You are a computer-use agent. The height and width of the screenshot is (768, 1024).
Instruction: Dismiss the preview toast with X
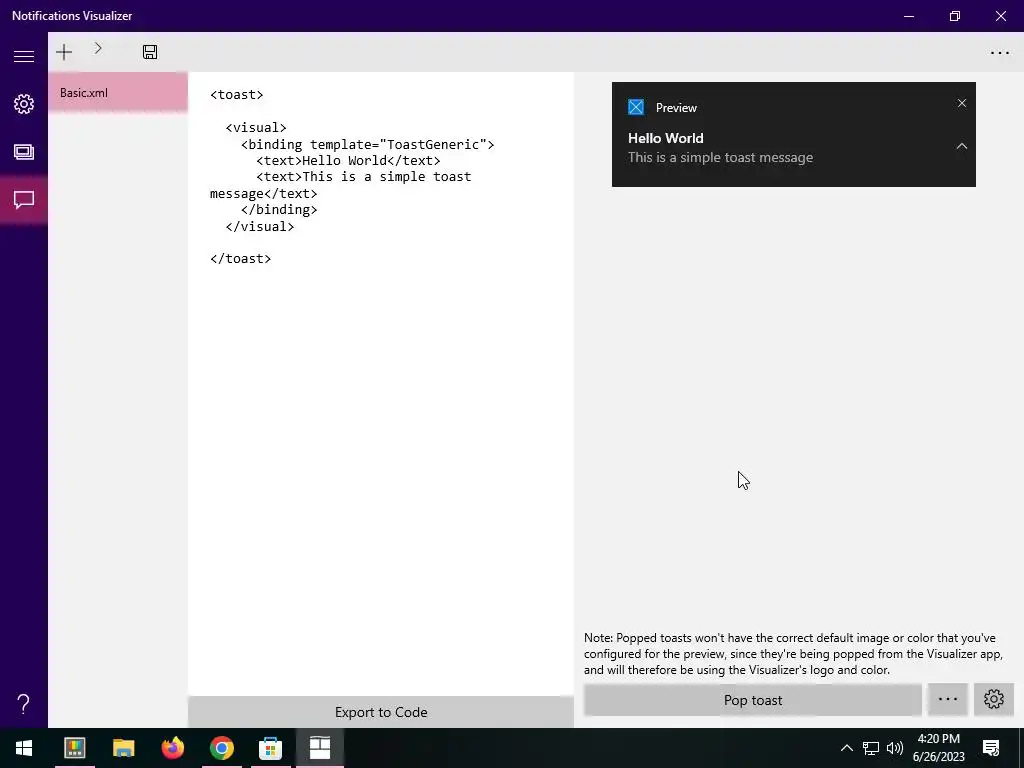[962, 103]
